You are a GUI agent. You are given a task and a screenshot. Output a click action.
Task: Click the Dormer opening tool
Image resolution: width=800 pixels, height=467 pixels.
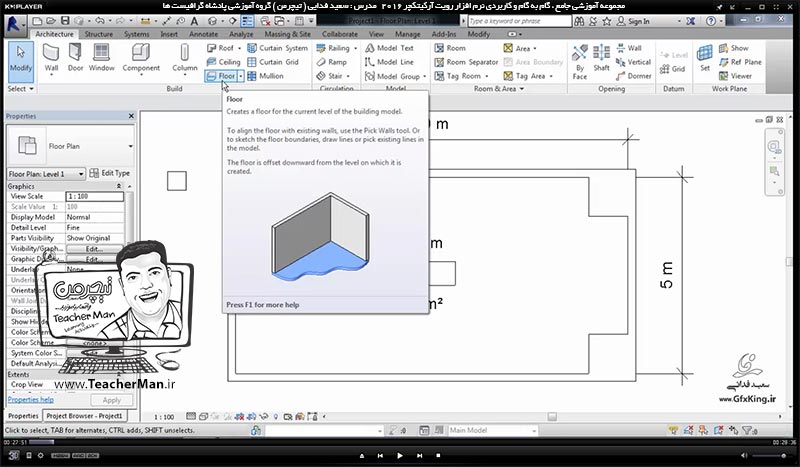[x=633, y=76]
